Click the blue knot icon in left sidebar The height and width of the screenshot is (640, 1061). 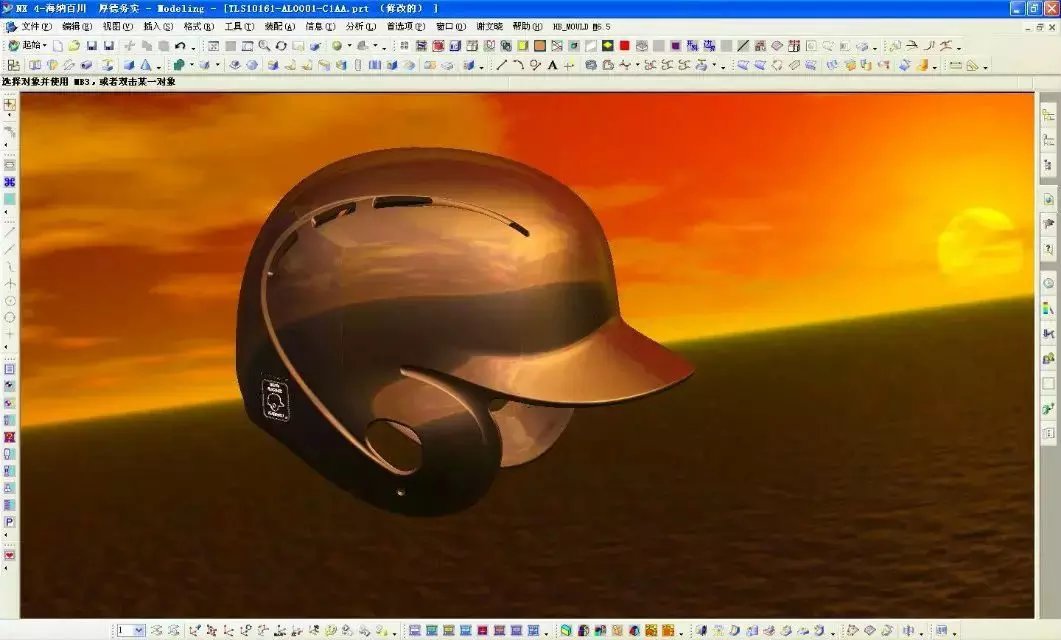point(10,182)
